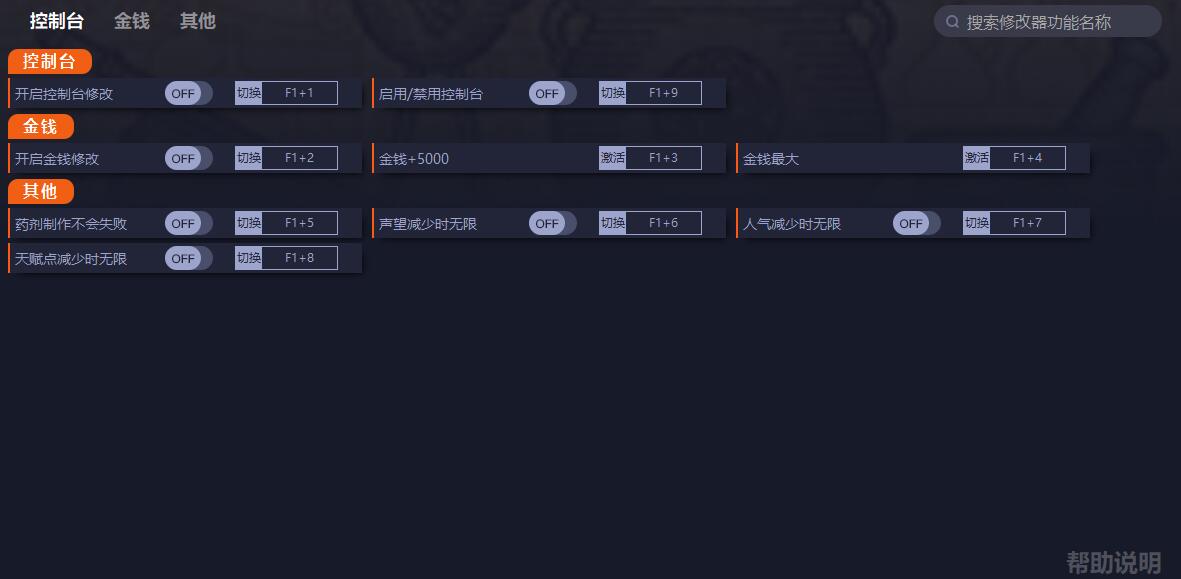Open the 其他 tab
This screenshot has height=579, width=1181.
[197, 21]
